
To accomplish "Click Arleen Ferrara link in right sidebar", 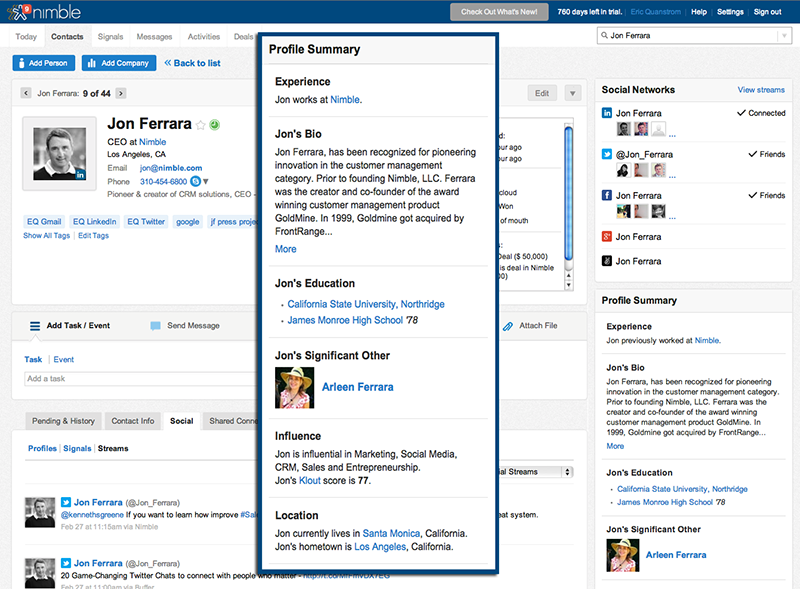I will tap(676, 555).
